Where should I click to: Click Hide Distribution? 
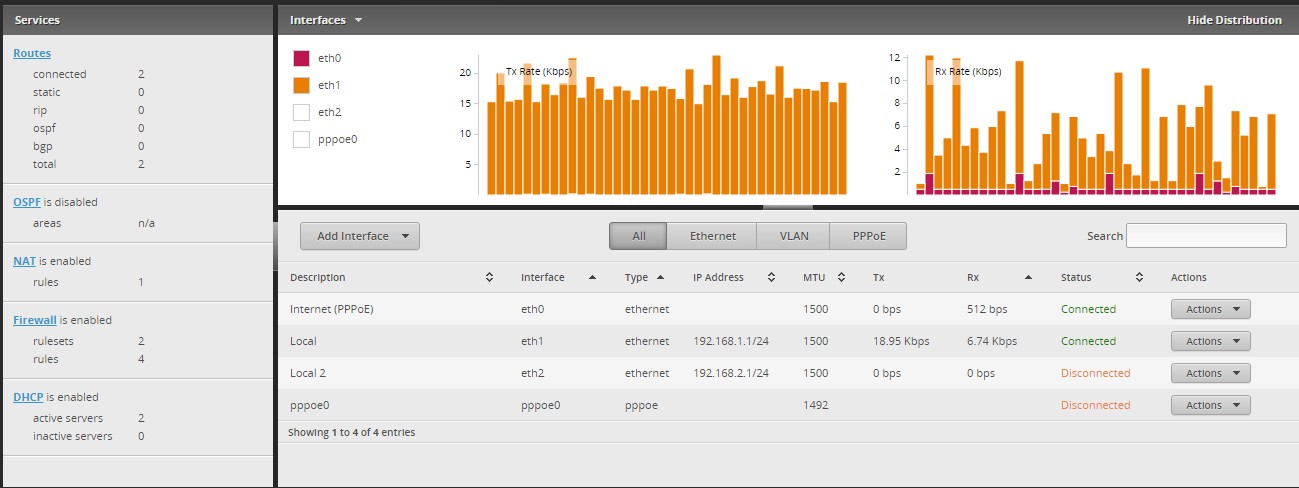tap(1234, 20)
